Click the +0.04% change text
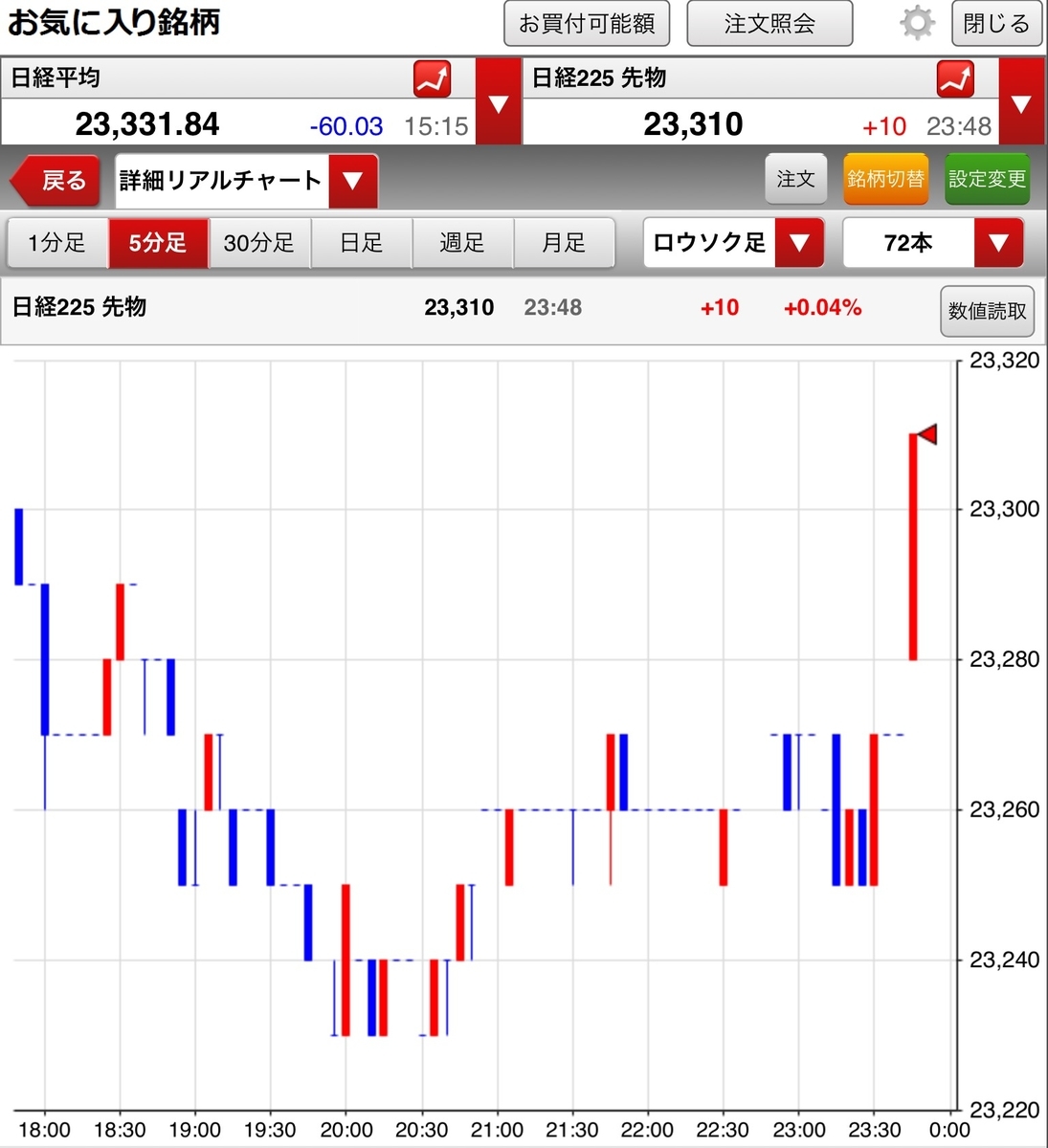The height and width of the screenshot is (1148, 1048). 822,307
